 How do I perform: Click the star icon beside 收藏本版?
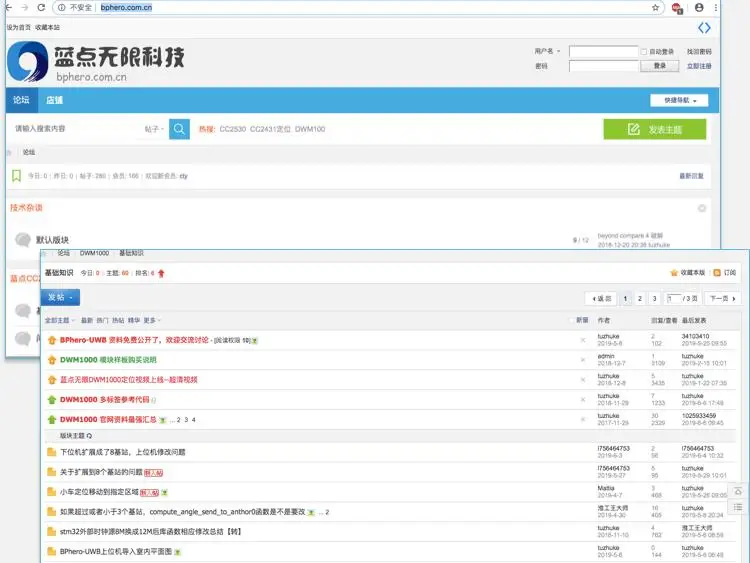(674, 273)
